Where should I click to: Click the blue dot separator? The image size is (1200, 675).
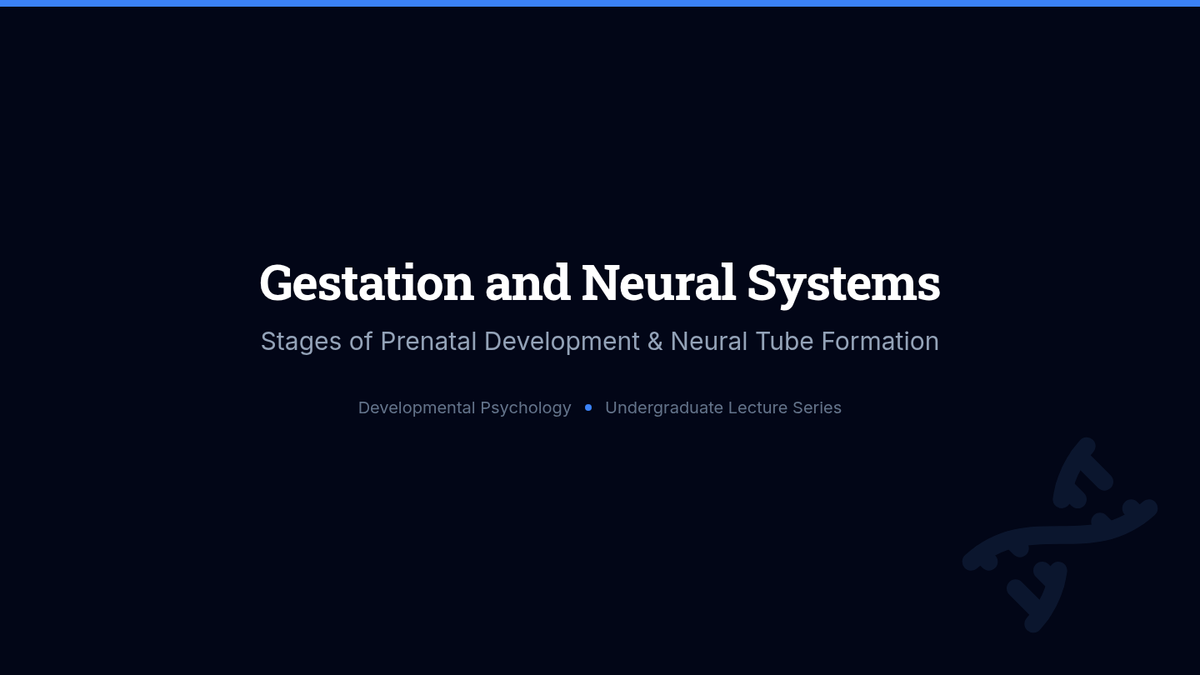tap(588, 408)
